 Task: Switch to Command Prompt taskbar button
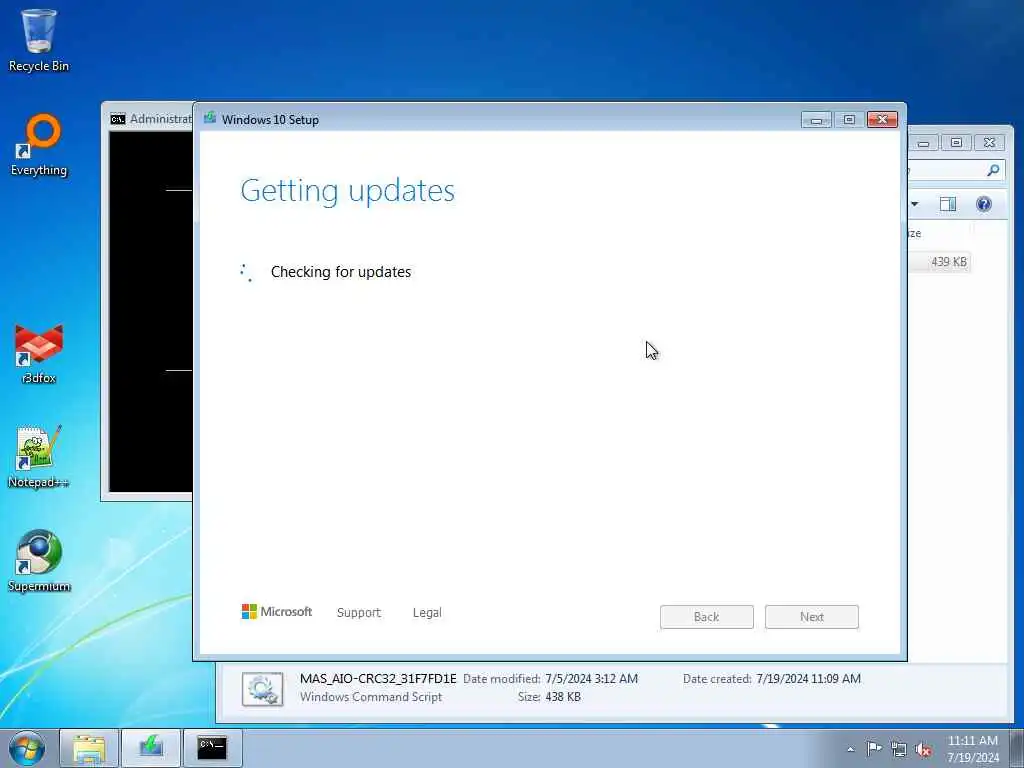[x=212, y=748]
